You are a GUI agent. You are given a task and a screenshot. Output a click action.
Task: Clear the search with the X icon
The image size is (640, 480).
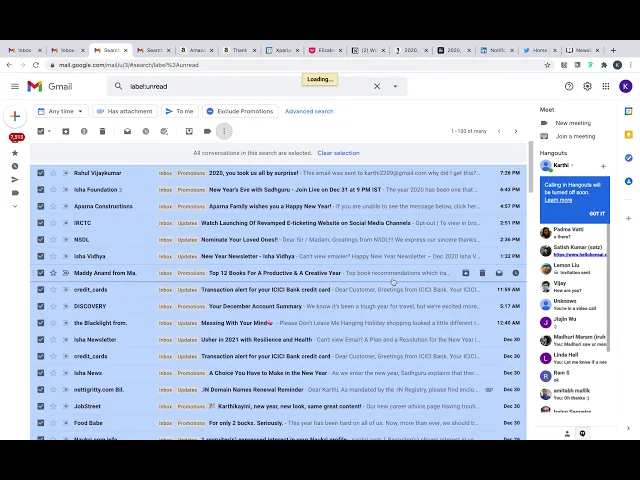[x=377, y=86]
